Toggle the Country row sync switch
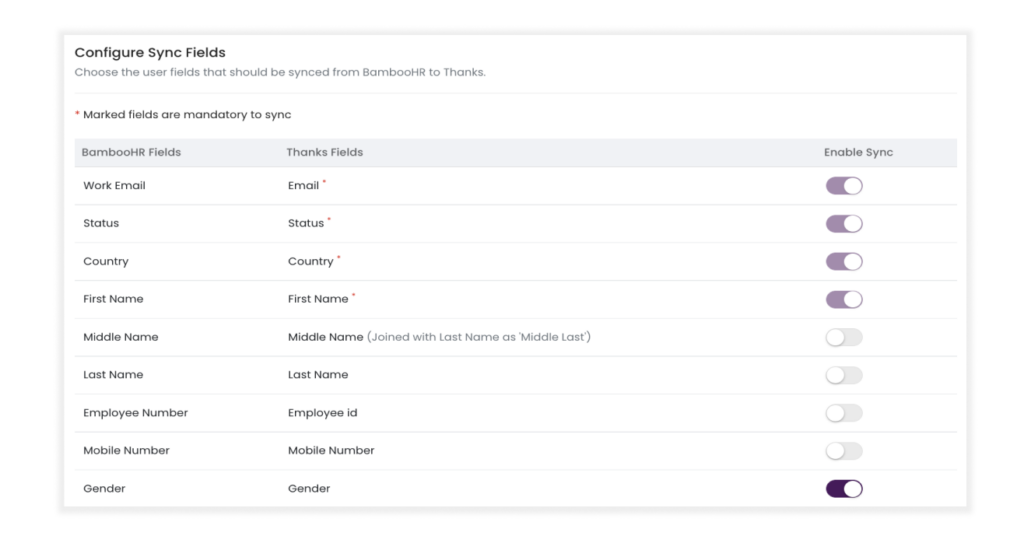 843,262
